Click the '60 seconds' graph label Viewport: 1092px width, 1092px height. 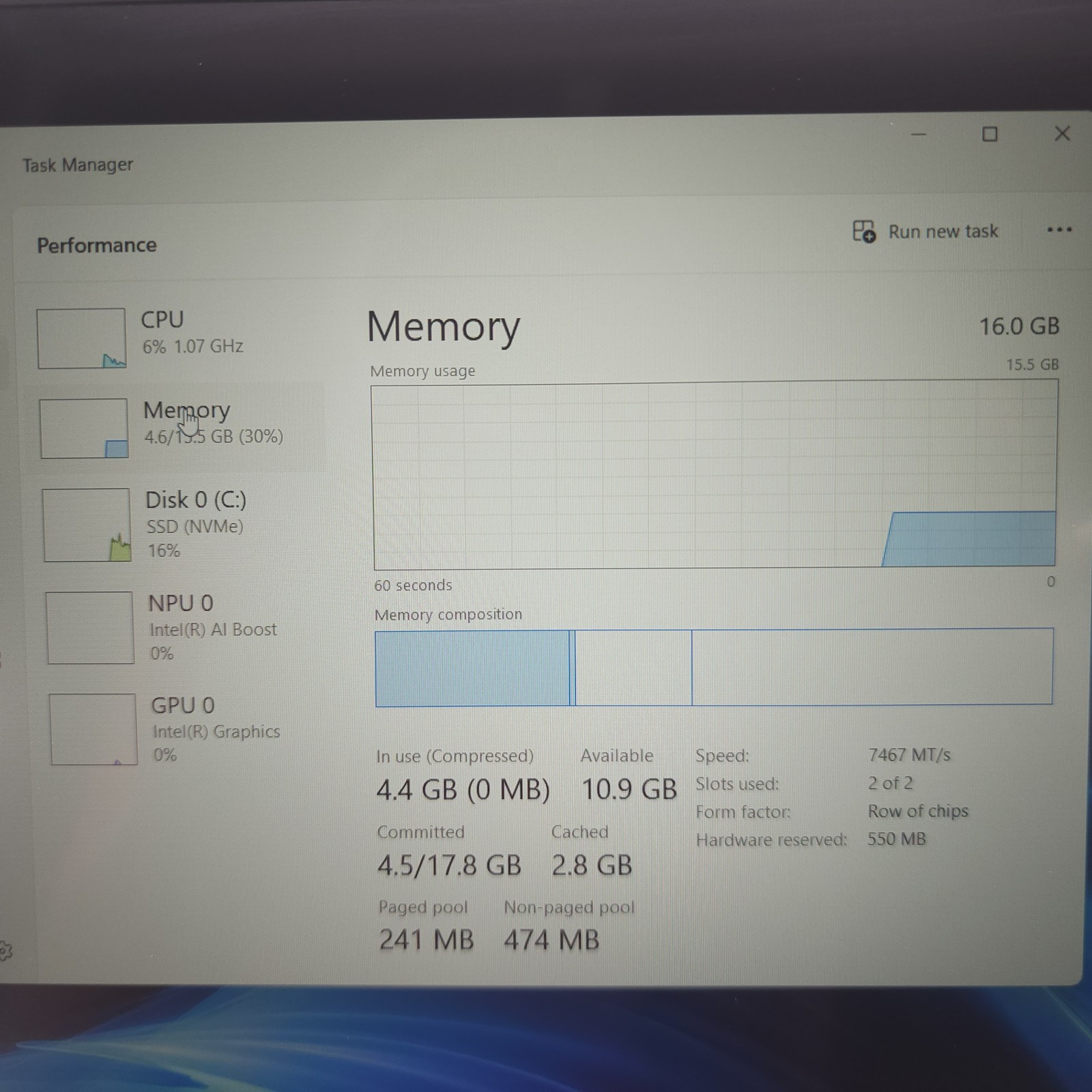point(413,586)
